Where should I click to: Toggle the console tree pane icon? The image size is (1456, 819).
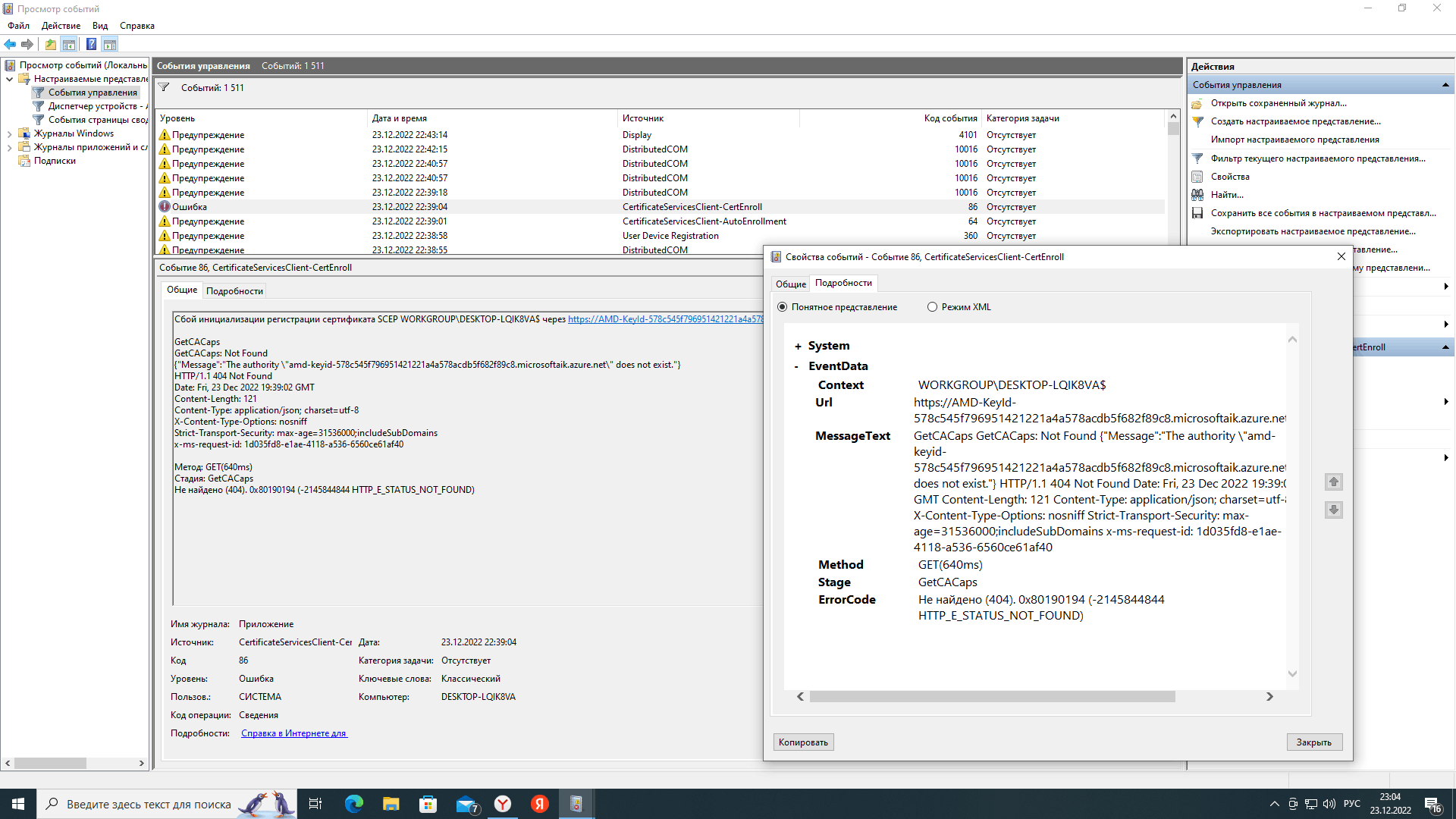pos(69,44)
